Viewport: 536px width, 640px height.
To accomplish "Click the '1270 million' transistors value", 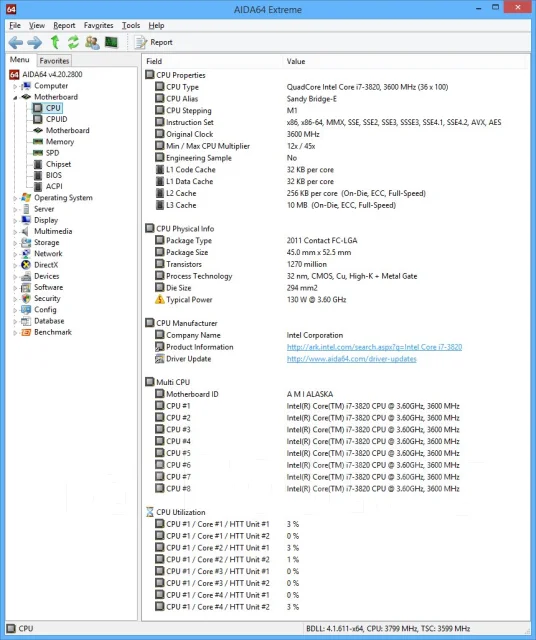I will pyautogui.click(x=307, y=264).
